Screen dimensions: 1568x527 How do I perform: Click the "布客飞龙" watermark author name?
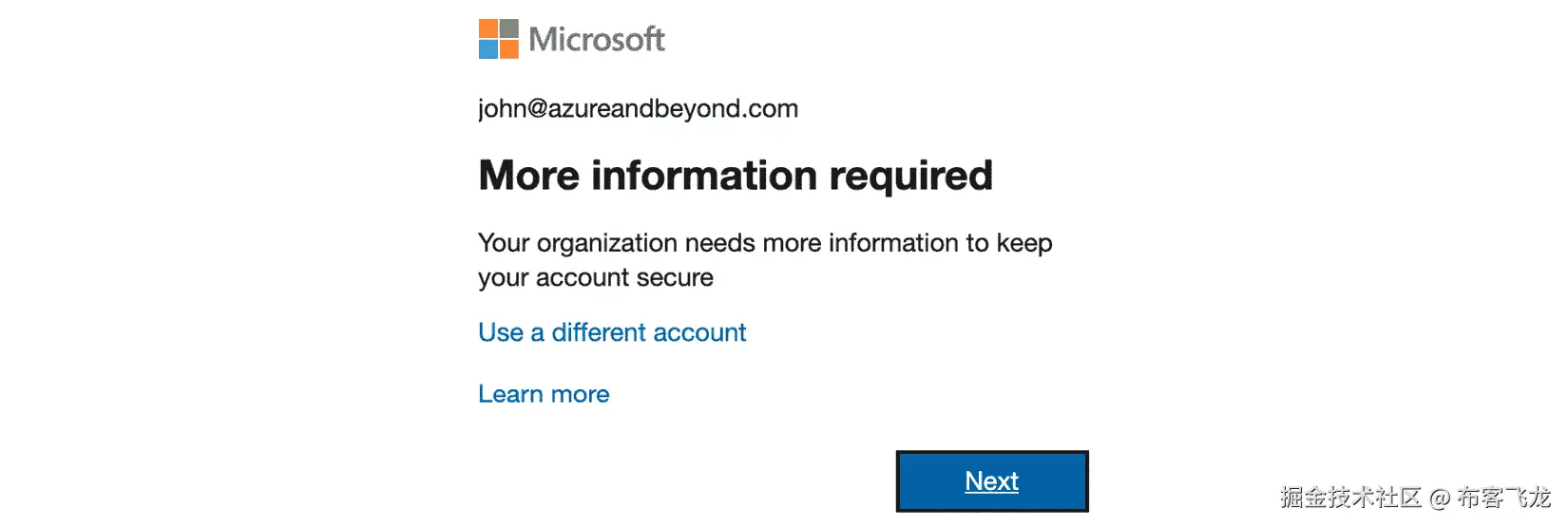point(1503,498)
